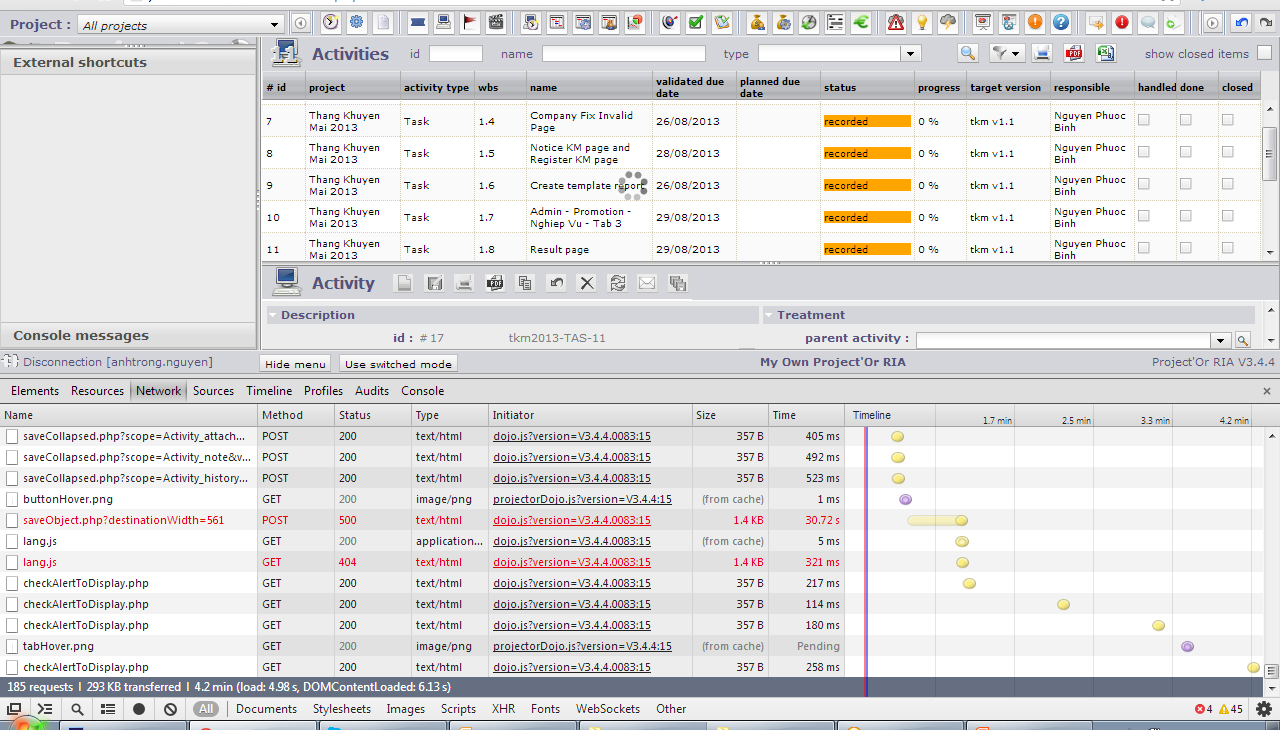Click the Use switched mode button

pos(398,364)
